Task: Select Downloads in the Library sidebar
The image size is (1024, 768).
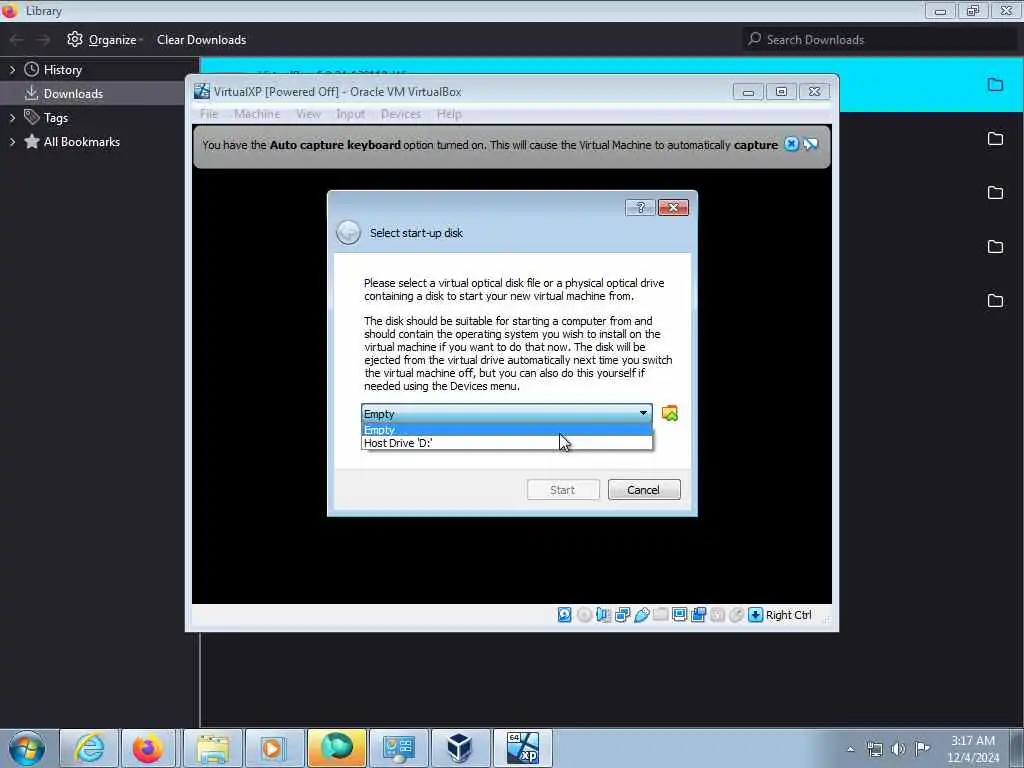Action: tap(73, 93)
